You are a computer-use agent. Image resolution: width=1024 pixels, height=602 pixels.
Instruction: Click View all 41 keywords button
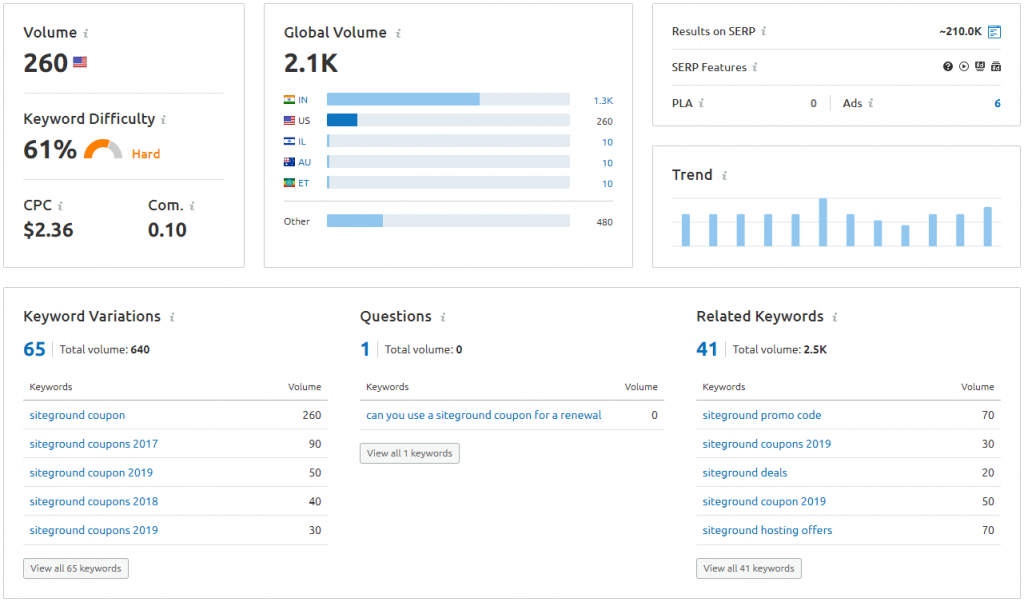(748, 568)
